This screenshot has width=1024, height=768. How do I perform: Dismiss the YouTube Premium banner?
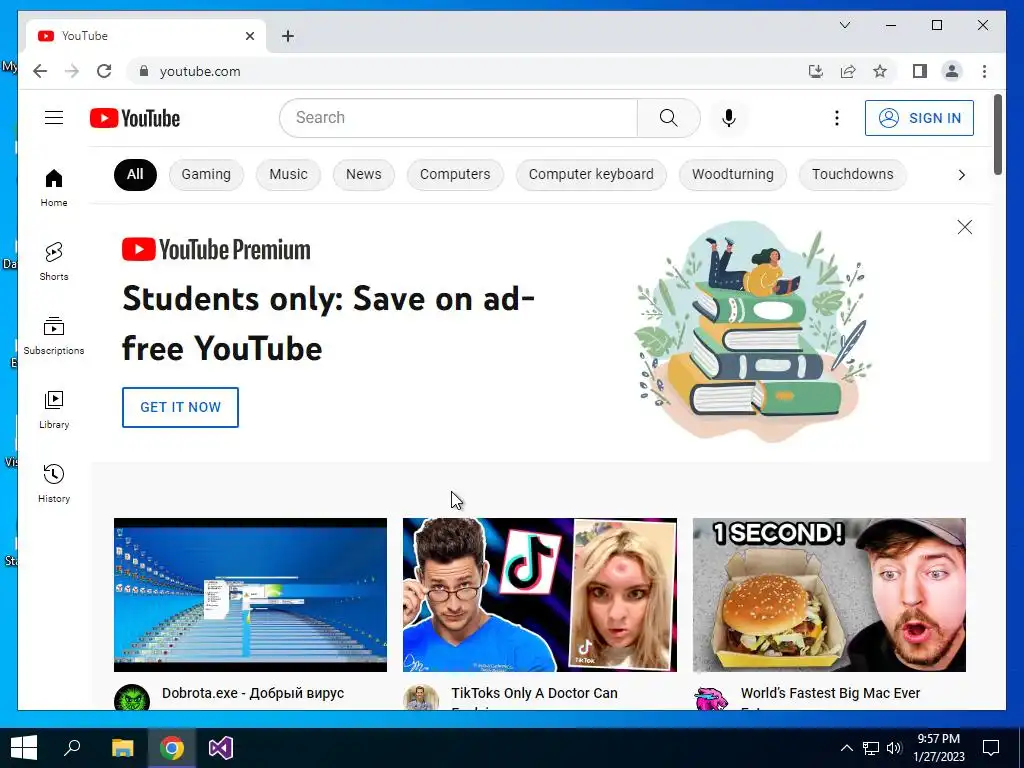[965, 227]
